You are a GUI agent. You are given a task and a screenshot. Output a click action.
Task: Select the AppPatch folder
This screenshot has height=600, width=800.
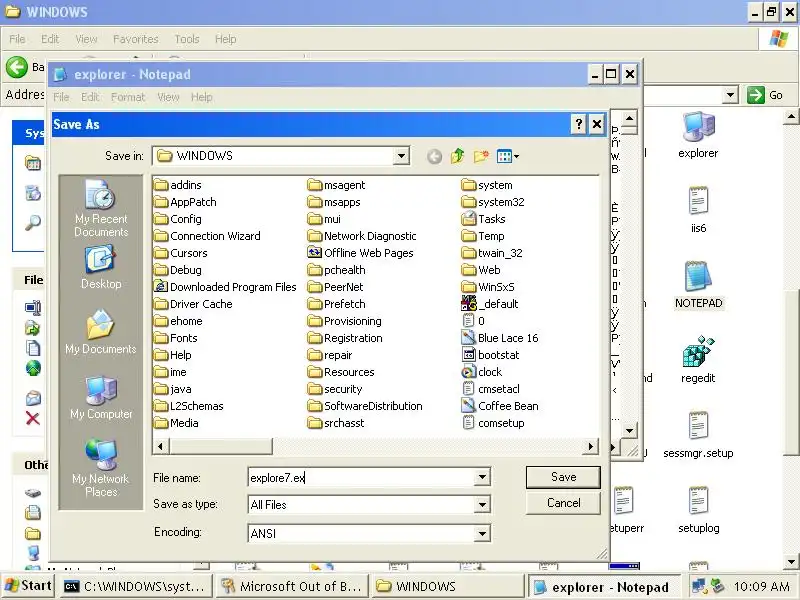coord(185,202)
